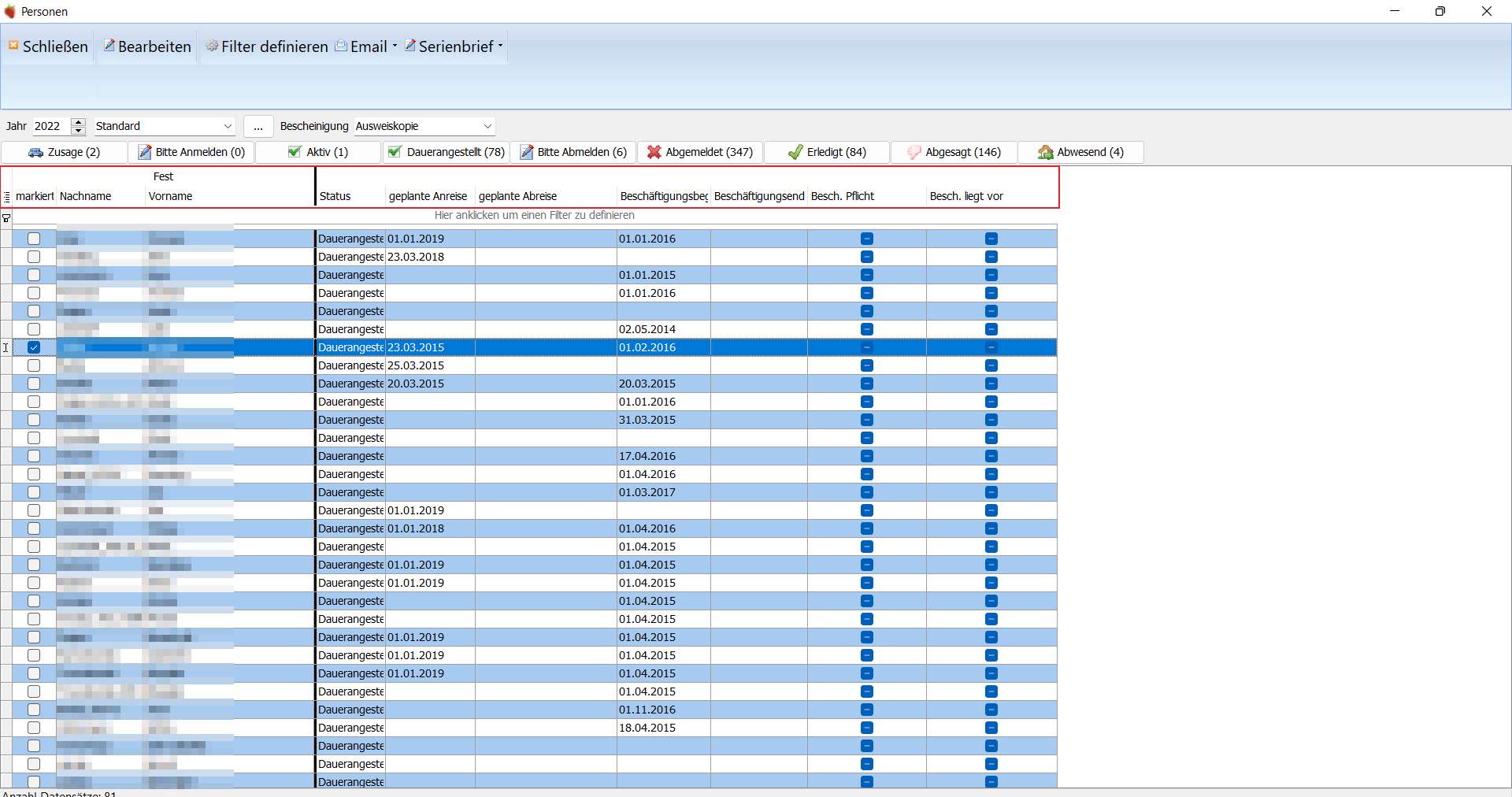Click the grid filter funnel icon

click(6, 218)
